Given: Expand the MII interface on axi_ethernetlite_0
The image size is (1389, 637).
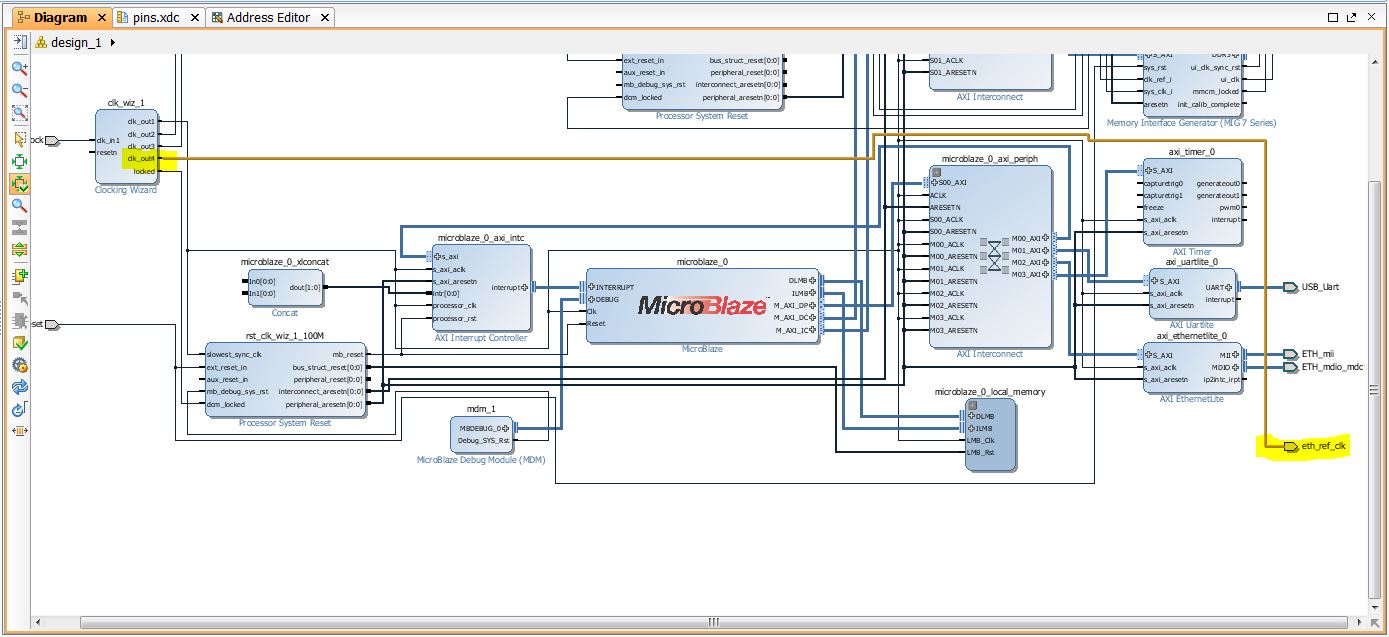Looking at the screenshot, I should pyautogui.click(x=1236, y=354).
